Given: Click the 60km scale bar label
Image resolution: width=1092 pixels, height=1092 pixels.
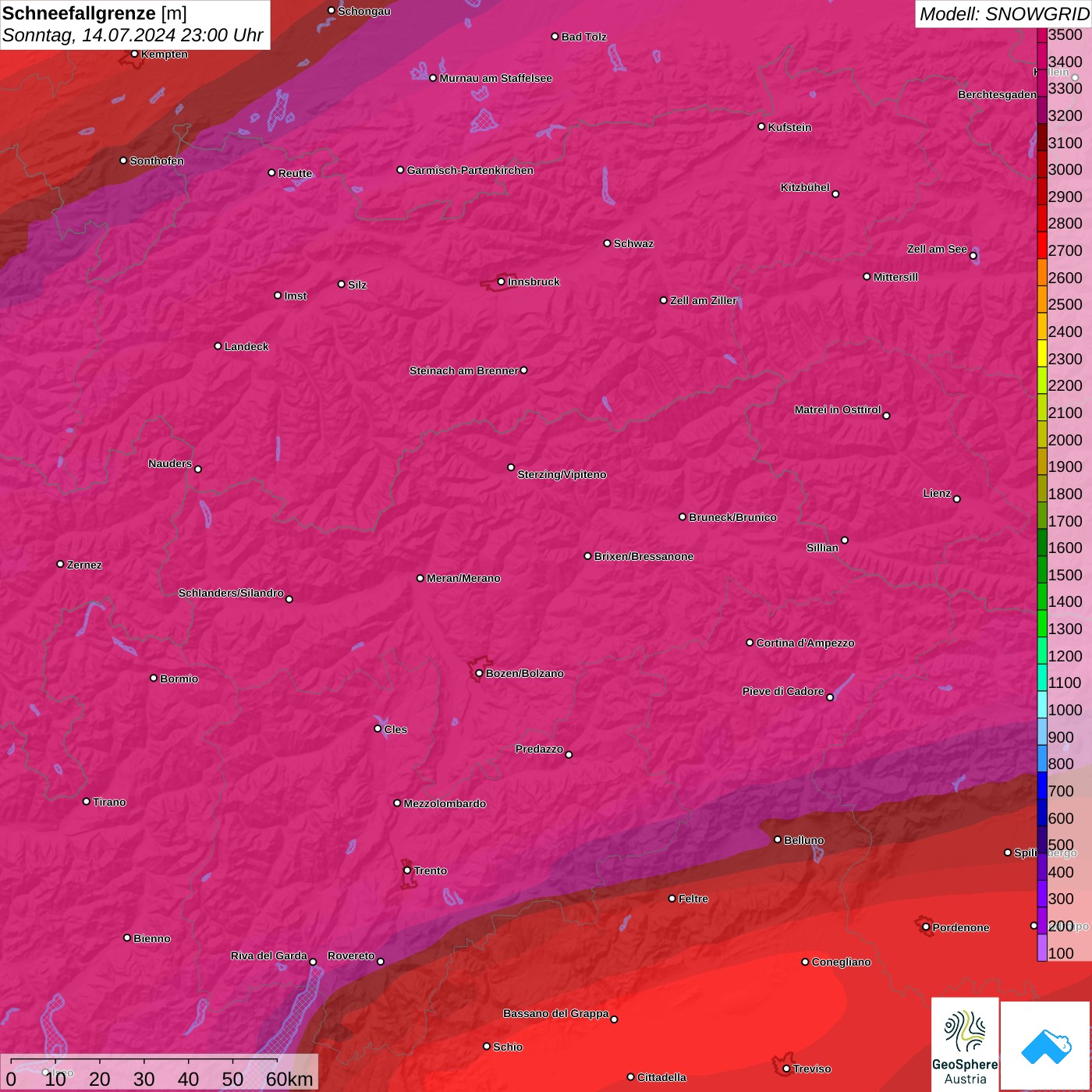Looking at the screenshot, I should tap(289, 1079).
